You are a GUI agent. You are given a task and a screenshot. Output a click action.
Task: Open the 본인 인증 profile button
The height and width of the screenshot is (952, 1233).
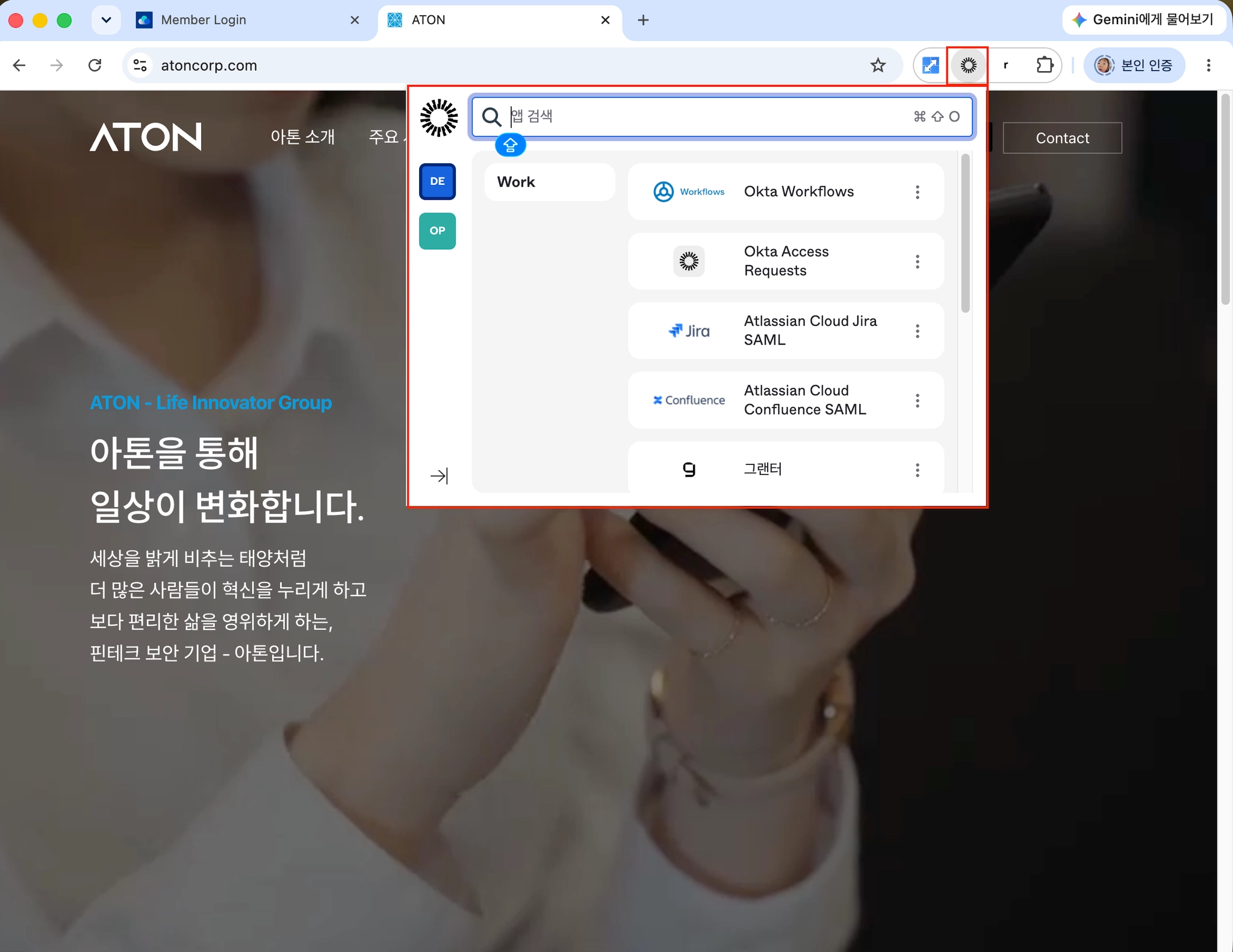tap(1134, 65)
